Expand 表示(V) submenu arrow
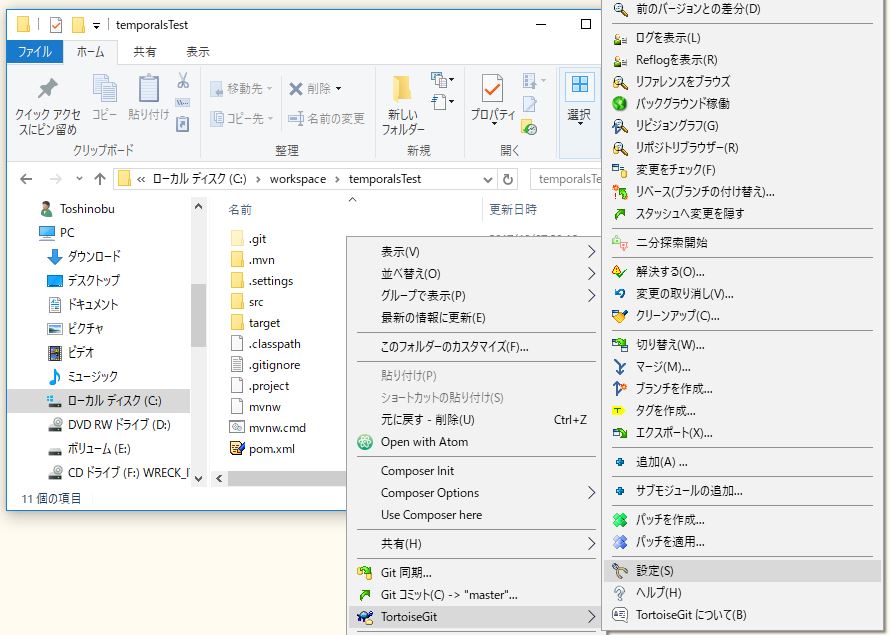Viewport: 890px width, 635px height. tap(591, 251)
